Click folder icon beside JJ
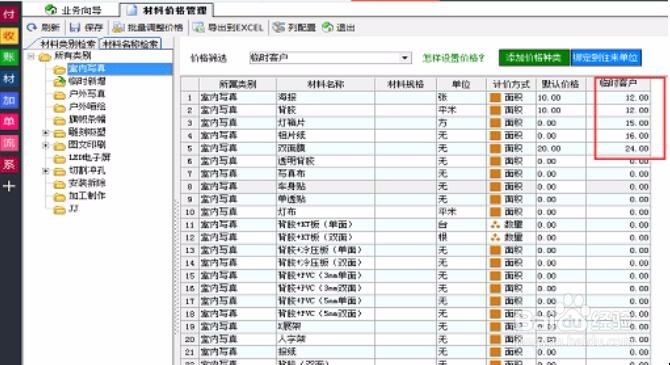670x365 pixels. point(59,210)
